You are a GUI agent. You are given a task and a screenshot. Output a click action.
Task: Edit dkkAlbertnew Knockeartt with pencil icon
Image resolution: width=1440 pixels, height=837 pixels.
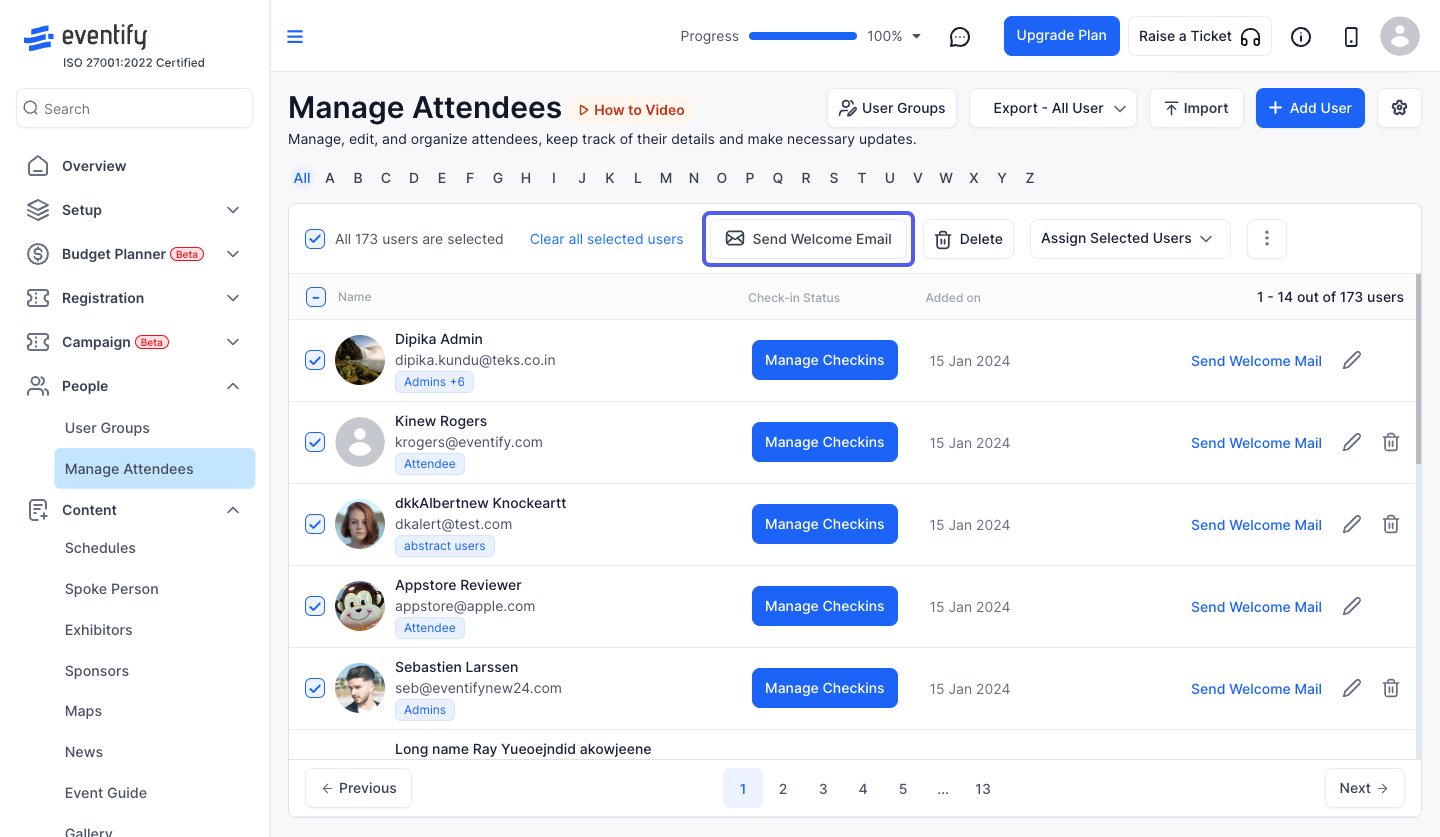[1352, 524]
